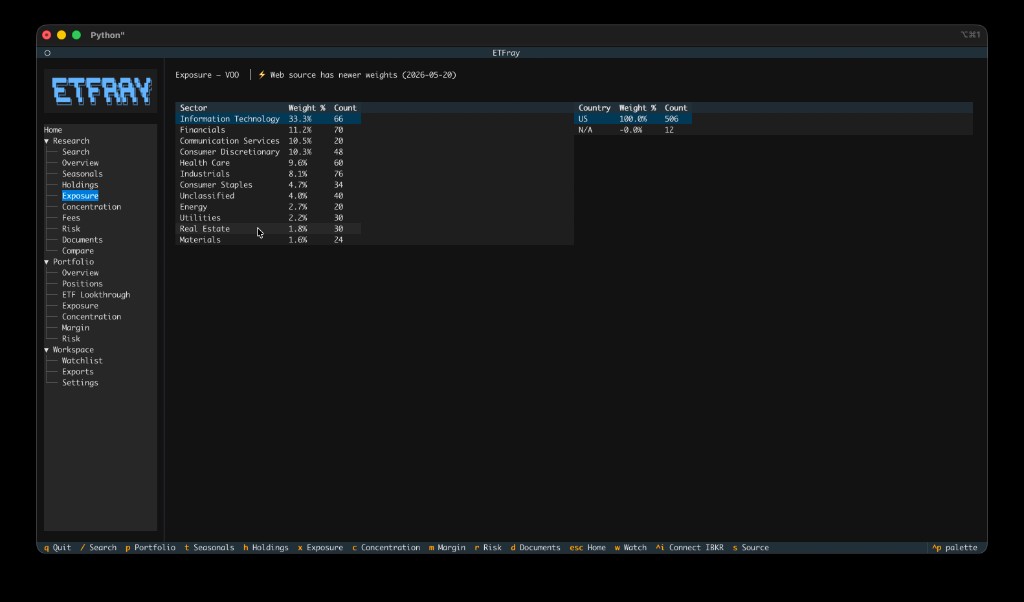Click the ETFRAY logo in the sidebar
The width and height of the screenshot is (1024, 602).
click(101, 91)
